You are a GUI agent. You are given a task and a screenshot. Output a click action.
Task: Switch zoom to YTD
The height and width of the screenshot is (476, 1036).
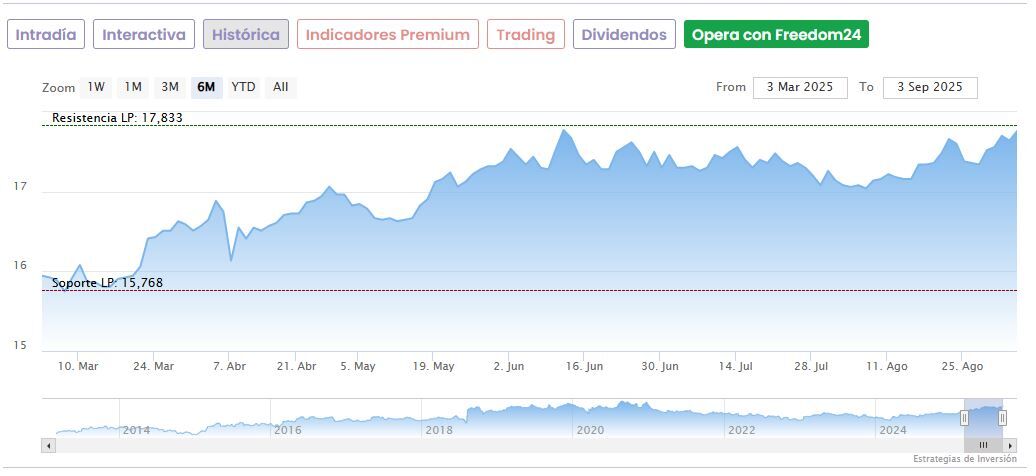tap(243, 87)
